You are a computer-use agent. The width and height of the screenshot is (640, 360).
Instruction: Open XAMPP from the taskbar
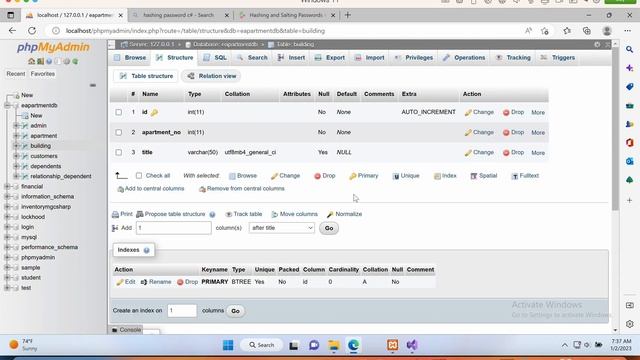click(x=393, y=345)
